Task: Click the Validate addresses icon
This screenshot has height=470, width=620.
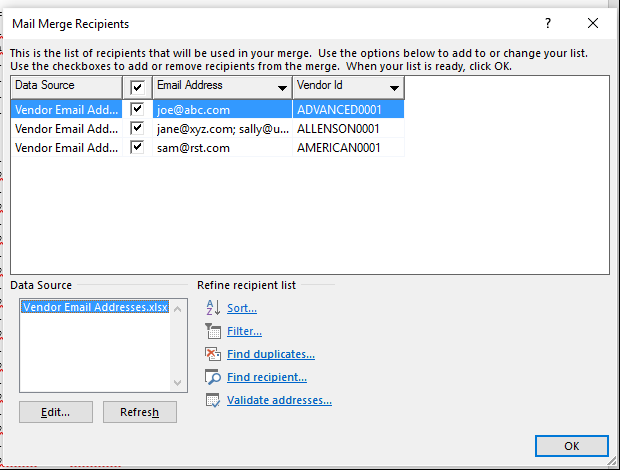Action: point(211,400)
